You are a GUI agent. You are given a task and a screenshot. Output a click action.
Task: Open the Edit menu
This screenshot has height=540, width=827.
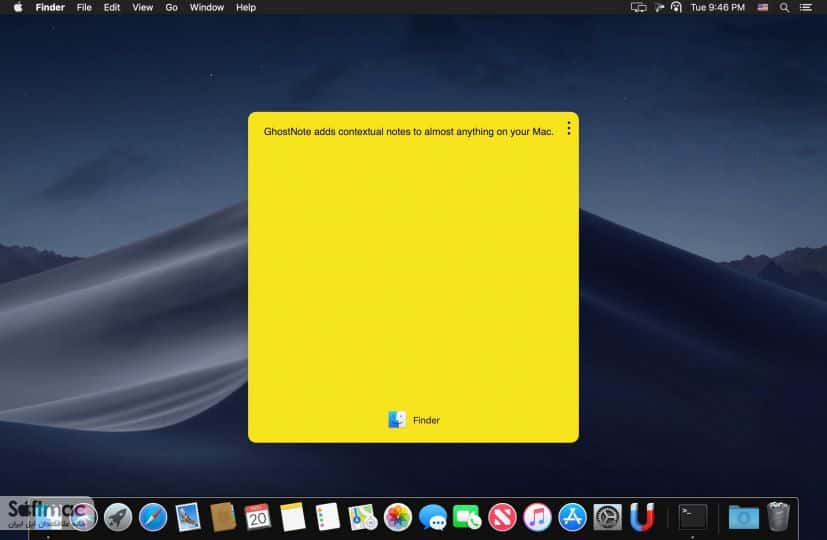(x=111, y=7)
